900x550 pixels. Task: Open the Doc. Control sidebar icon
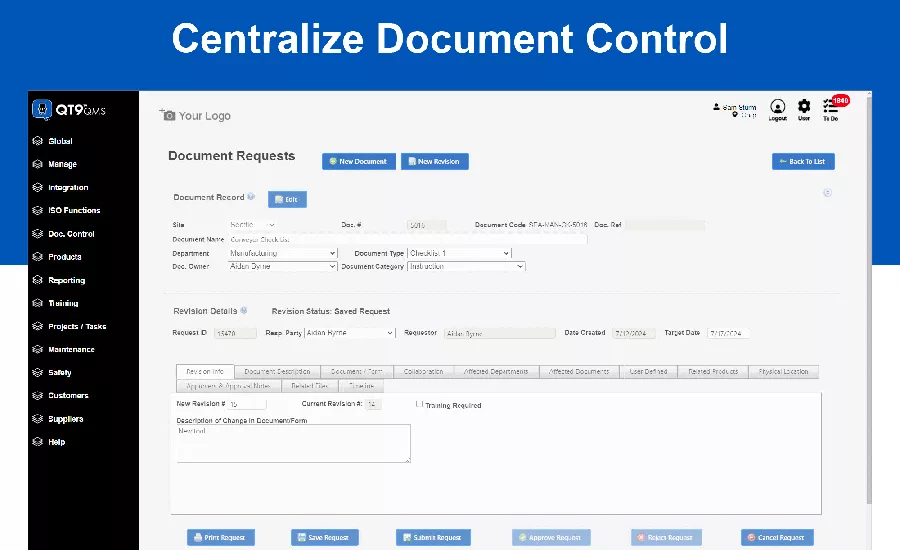pos(38,234)
